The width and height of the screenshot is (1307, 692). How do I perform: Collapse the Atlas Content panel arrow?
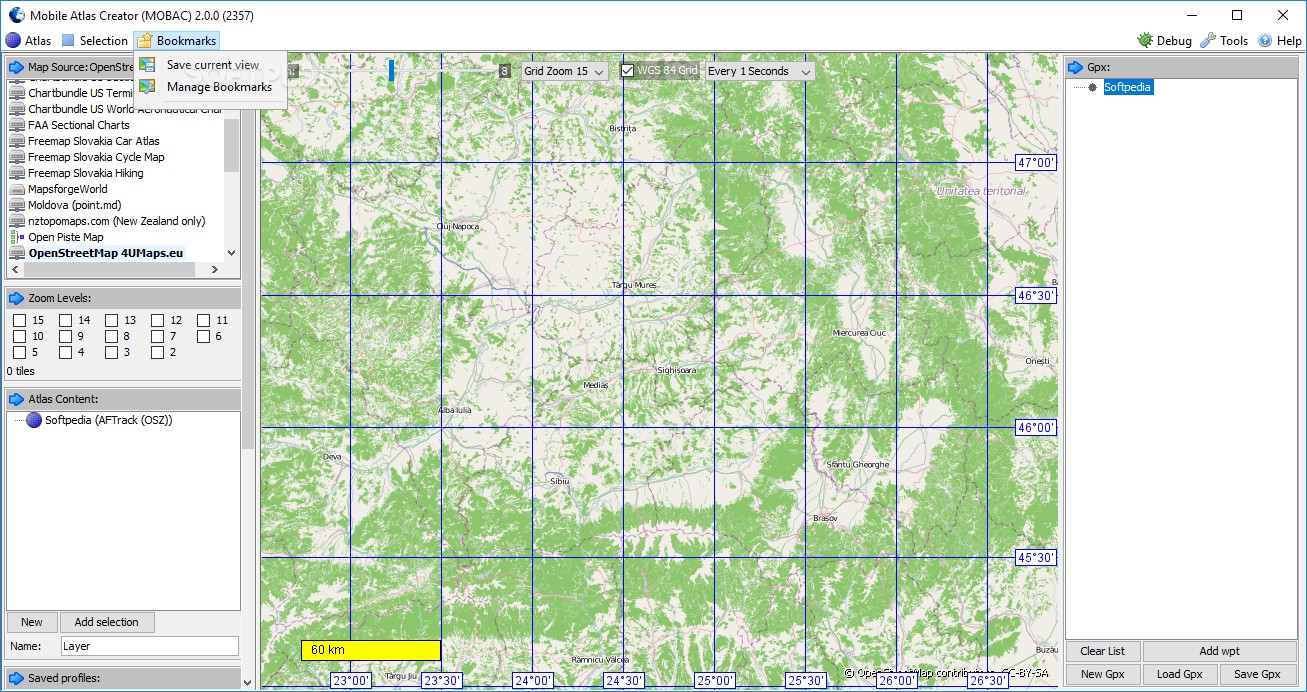16,399
